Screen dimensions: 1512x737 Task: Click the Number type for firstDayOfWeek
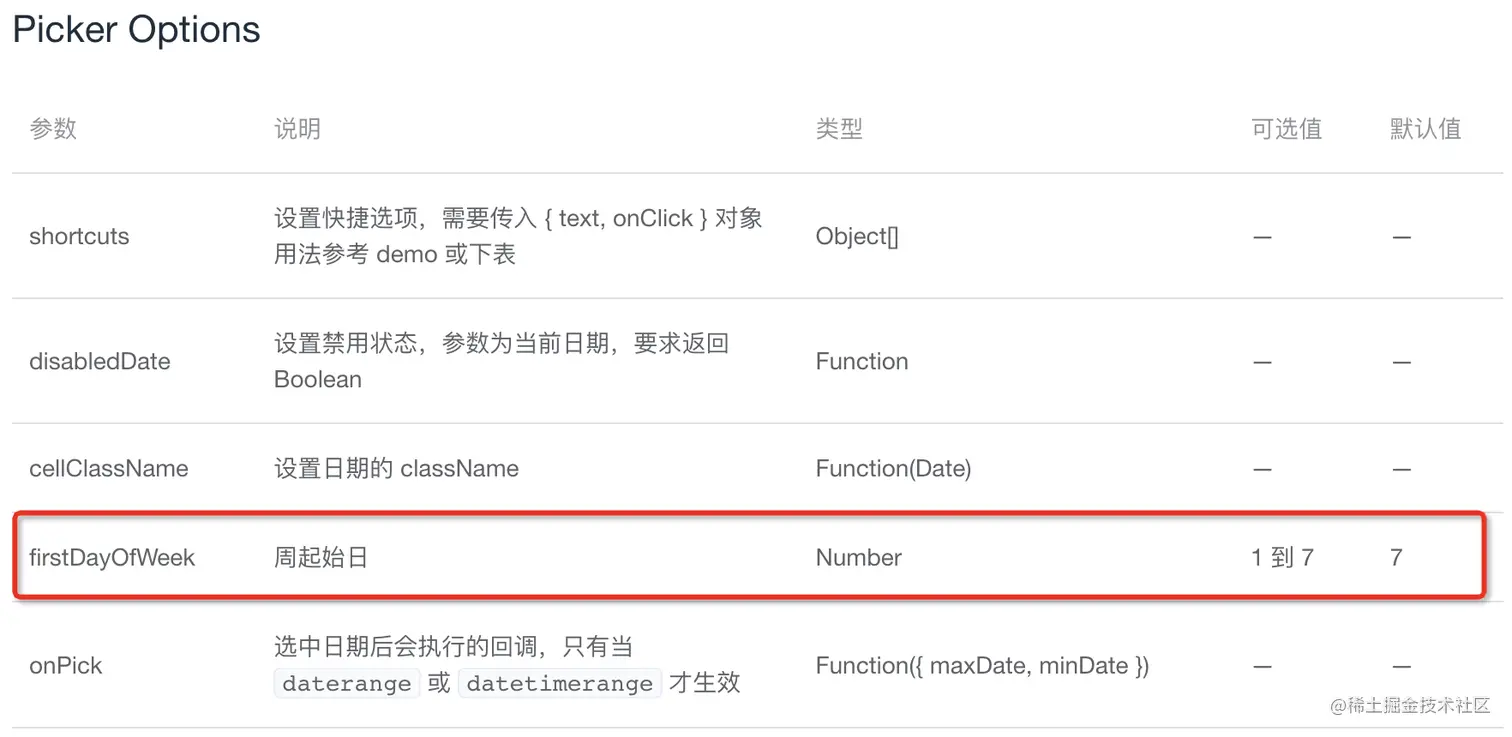(x=859, y=557)
